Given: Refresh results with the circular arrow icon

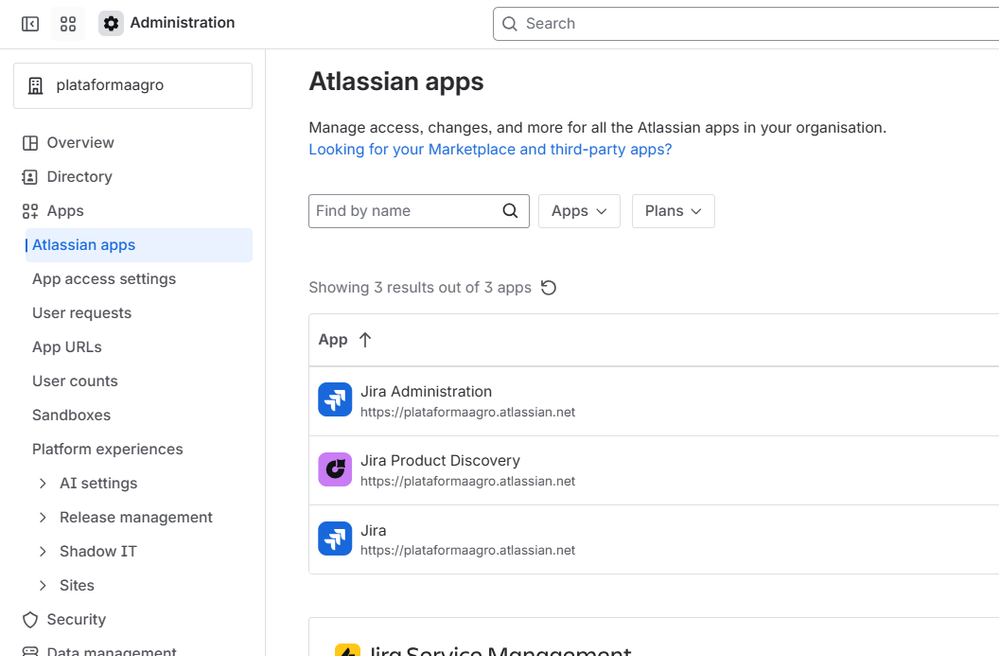Looking at the screenshot, I should (x=549, y=288).
